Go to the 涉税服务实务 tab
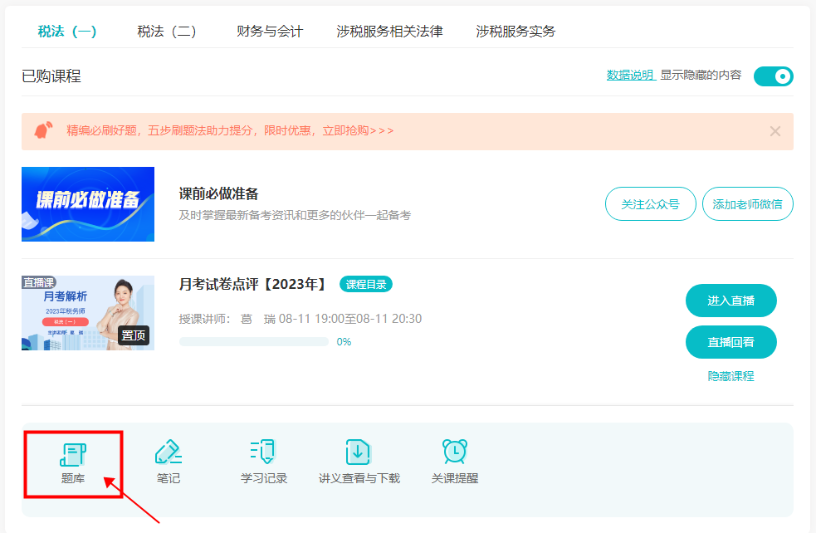816x533 pixels. pos(516,31)
